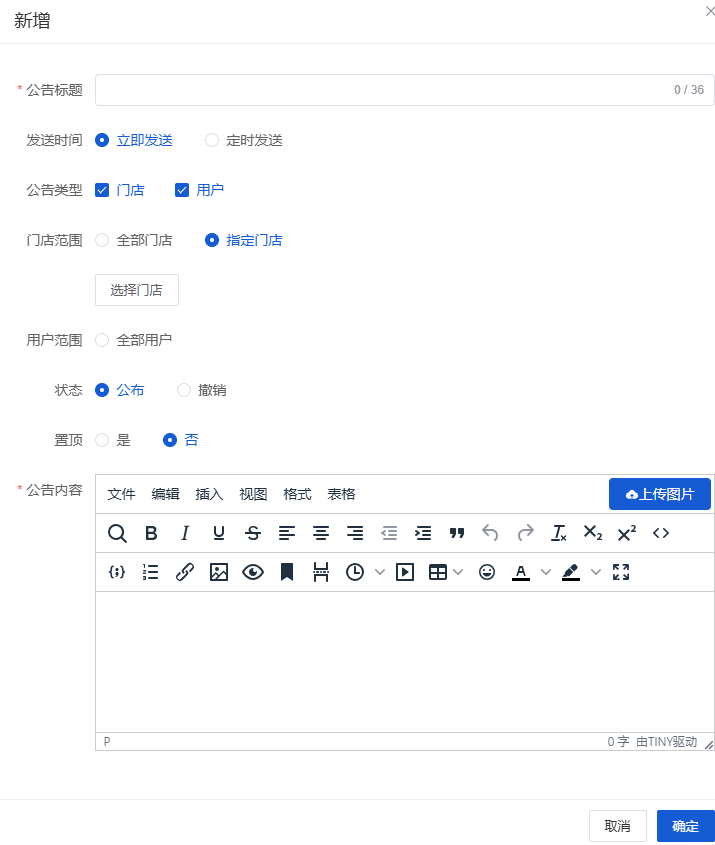Expand the date/time format dropdown arrow
The image size is (715, 845).
(379, 572)
